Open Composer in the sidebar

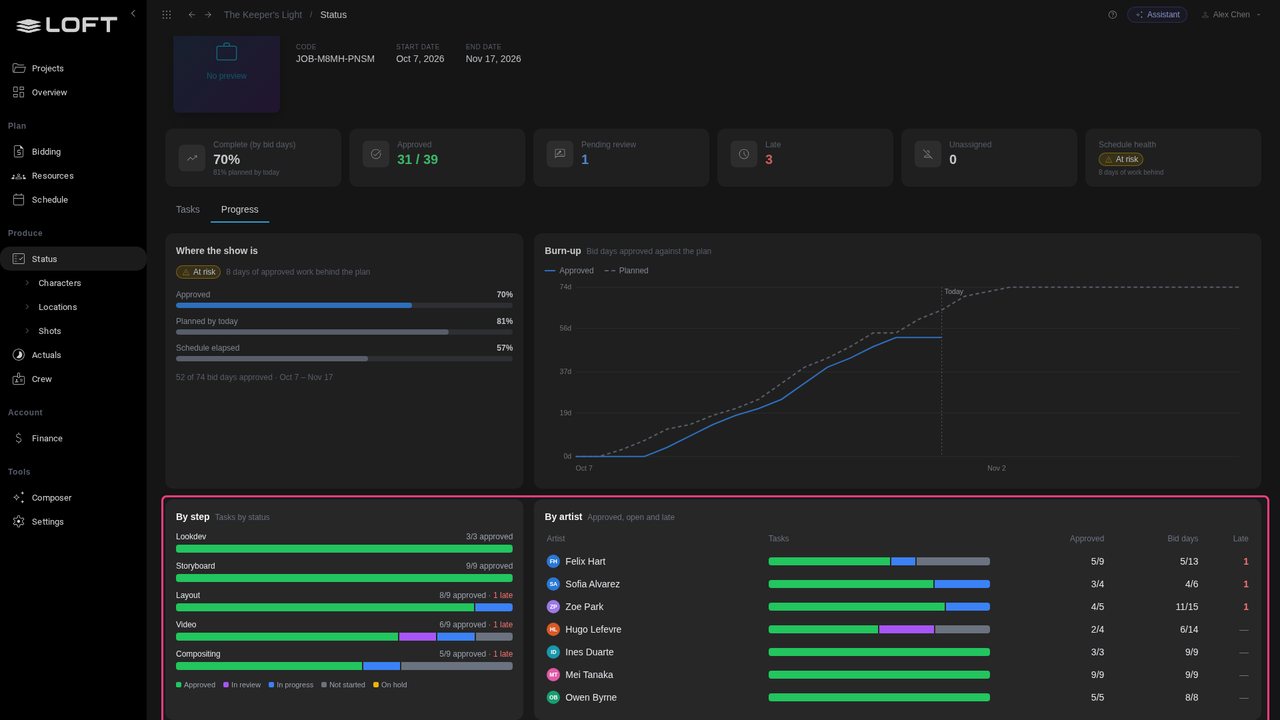pos(73,498)
